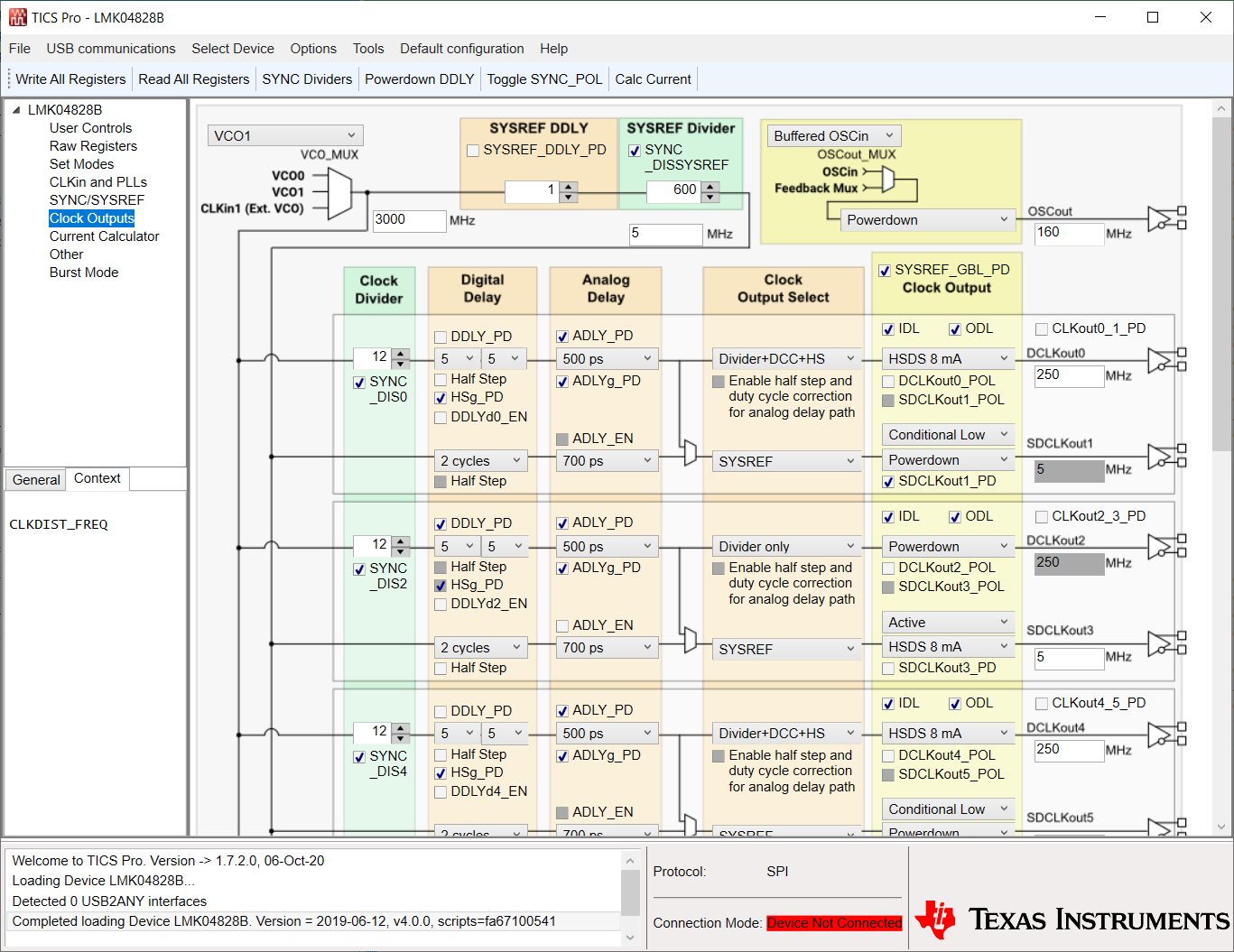Uncheck SYNC_DISSYSREF in SYSREF Divider
The image size is (1234, 952).
(634, 152)
